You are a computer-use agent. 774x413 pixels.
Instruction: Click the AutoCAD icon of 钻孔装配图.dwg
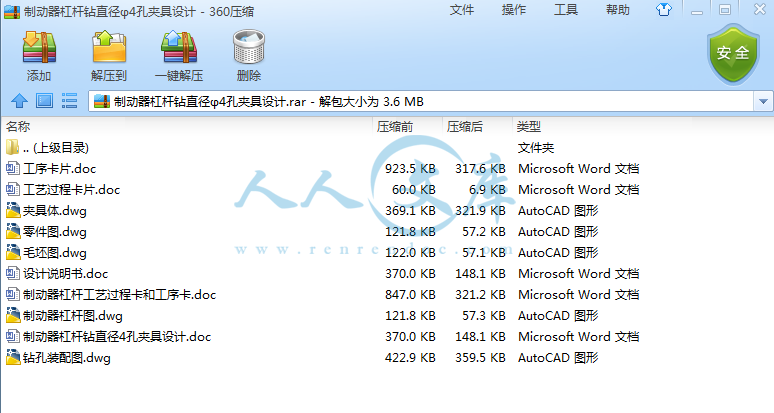click(12, 357)
